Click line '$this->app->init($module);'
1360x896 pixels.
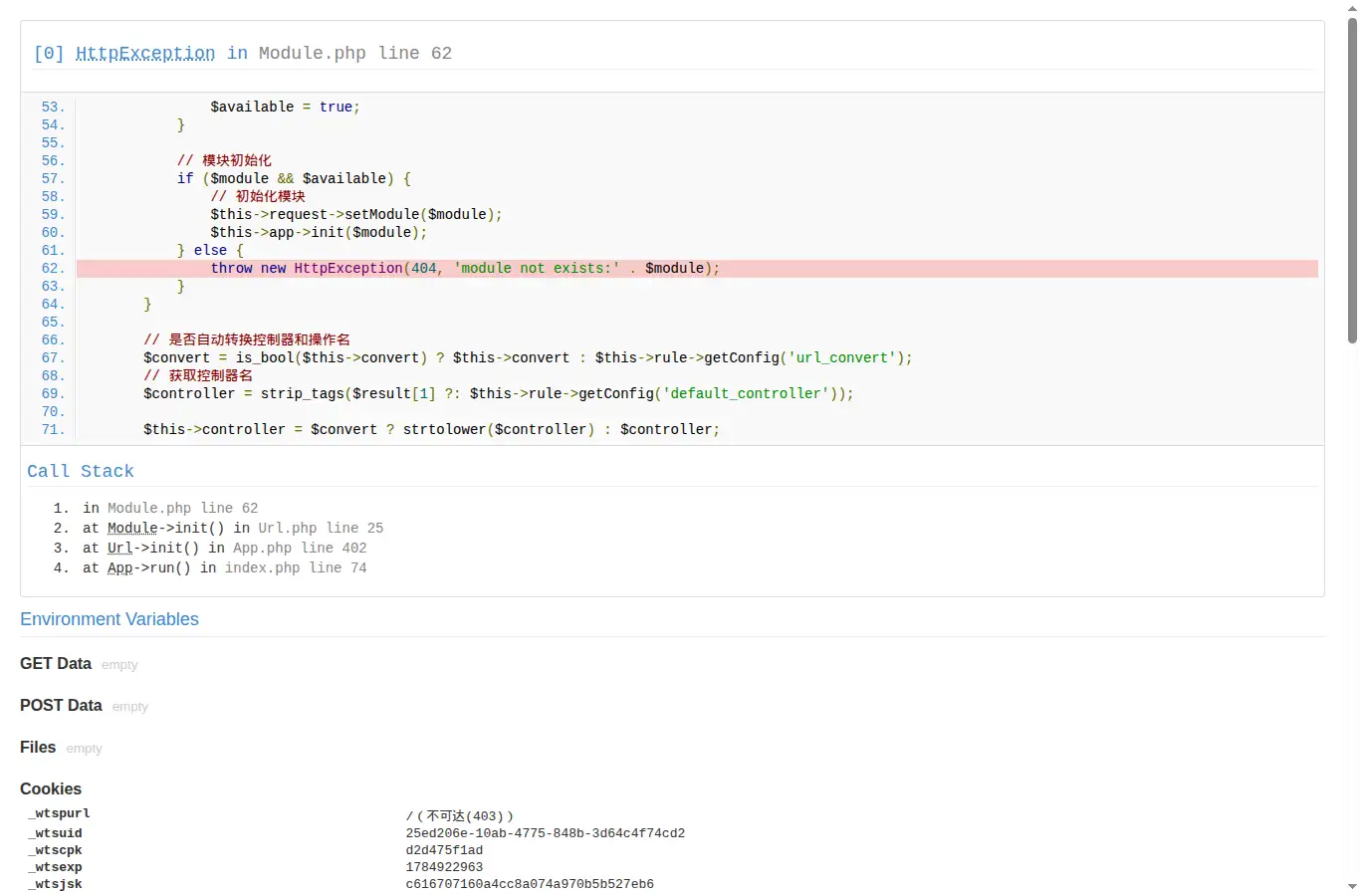tap(319, 233)
